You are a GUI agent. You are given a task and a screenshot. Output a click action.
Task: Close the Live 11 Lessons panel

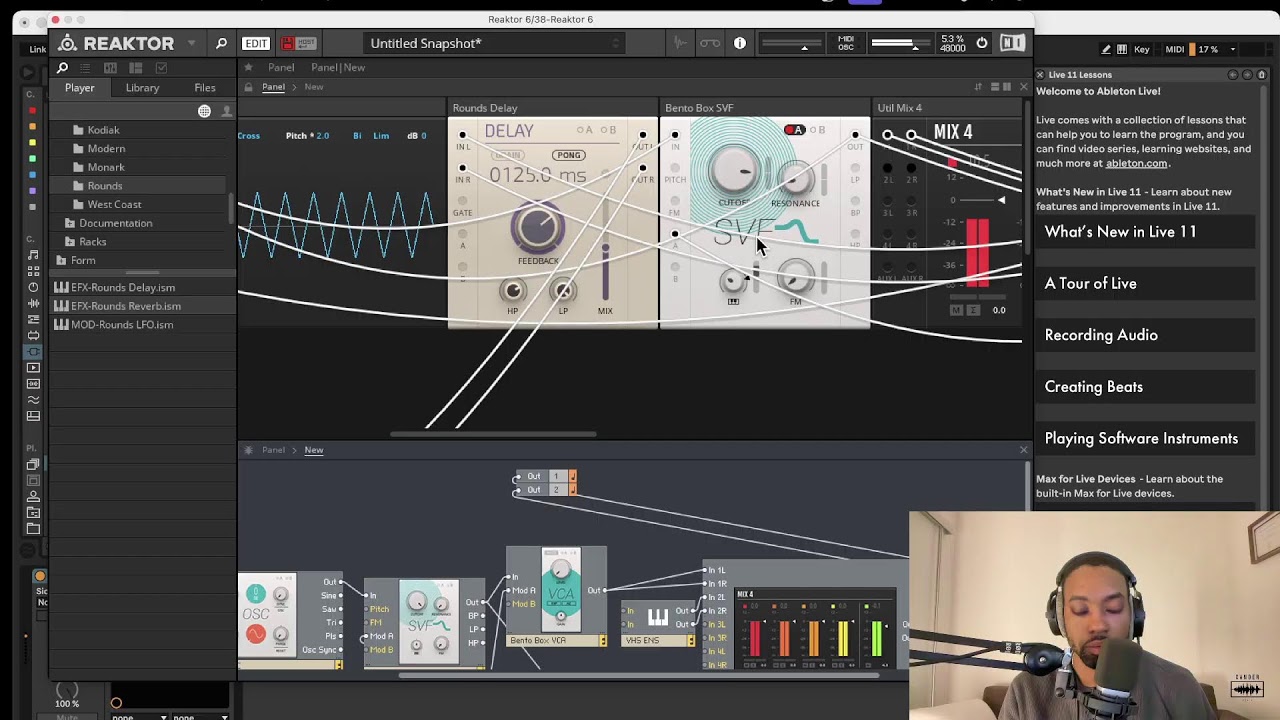(x=1040, y=75)
